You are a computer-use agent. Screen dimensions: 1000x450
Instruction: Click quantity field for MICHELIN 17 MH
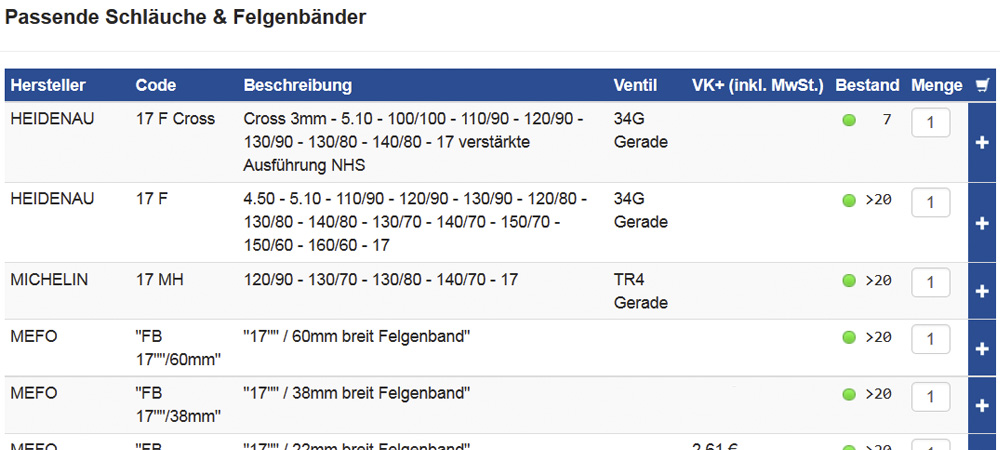point(930,282)
